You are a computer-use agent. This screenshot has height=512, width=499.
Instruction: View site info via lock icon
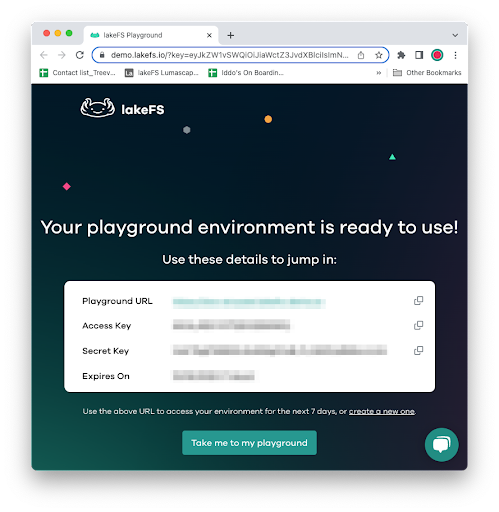click(102, 55)
